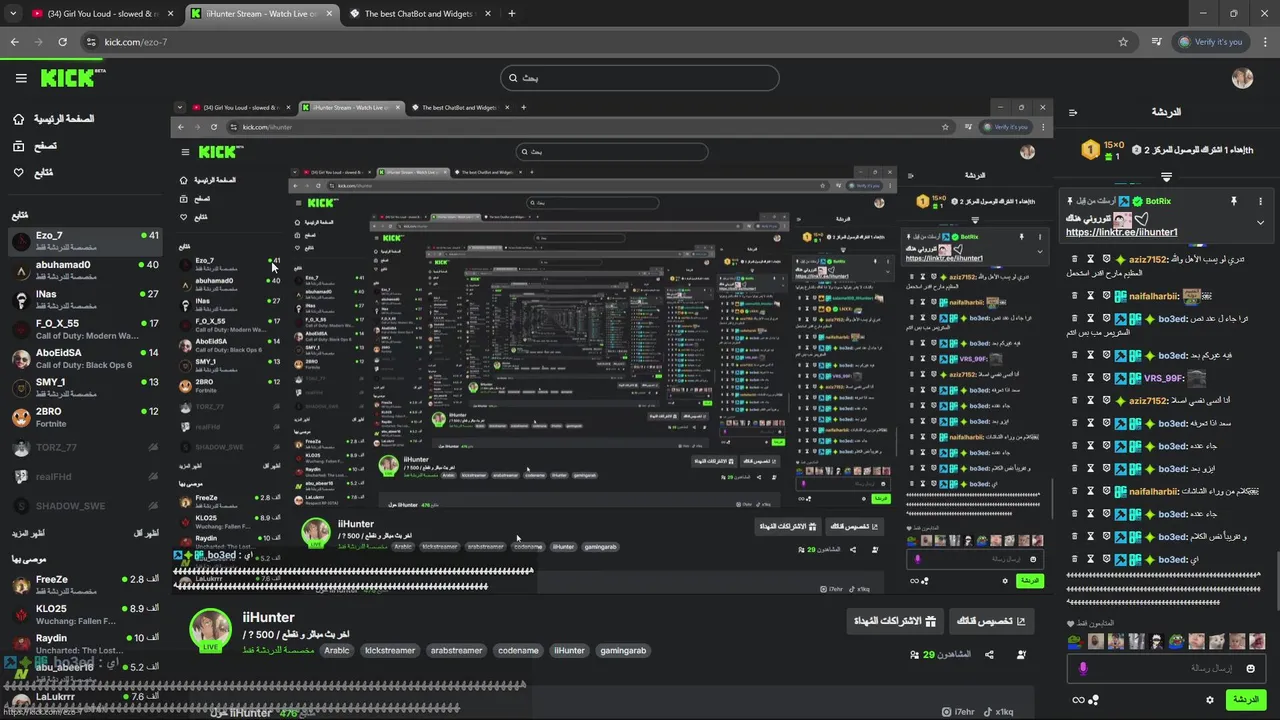Bookmark this page with the address bar star
This screenshot has height=720, width=1280.
tap(1123, 42)
